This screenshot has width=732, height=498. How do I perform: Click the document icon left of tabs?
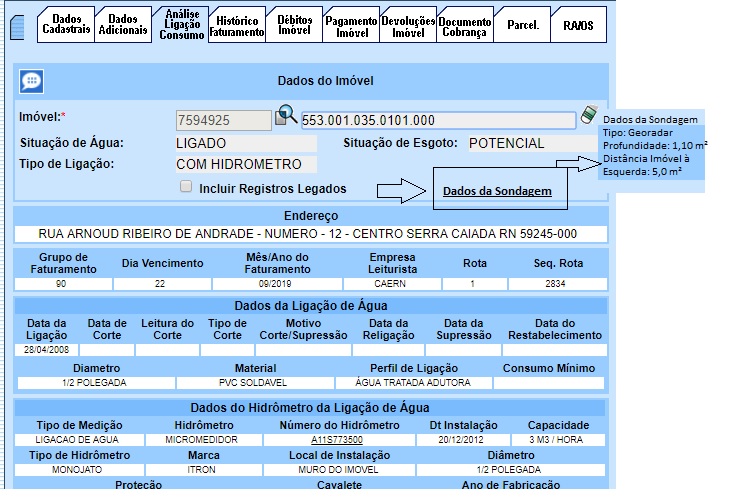point(17,28)
